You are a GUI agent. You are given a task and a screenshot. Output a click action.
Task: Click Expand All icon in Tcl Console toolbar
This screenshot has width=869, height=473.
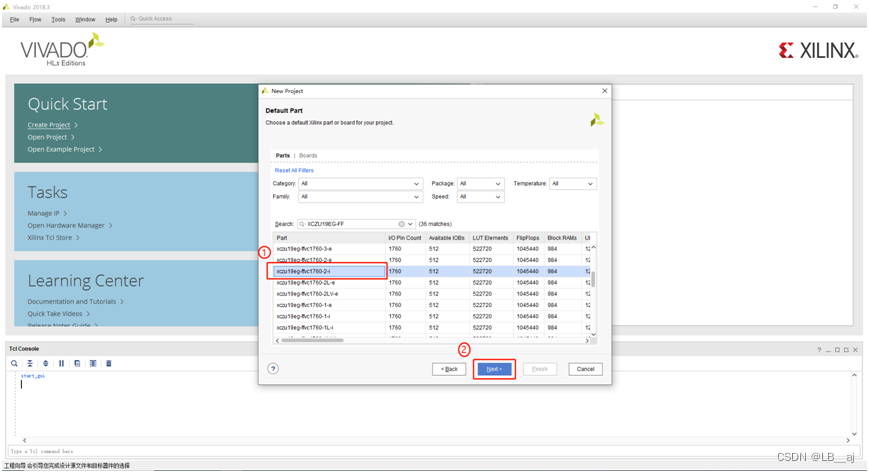45,363
